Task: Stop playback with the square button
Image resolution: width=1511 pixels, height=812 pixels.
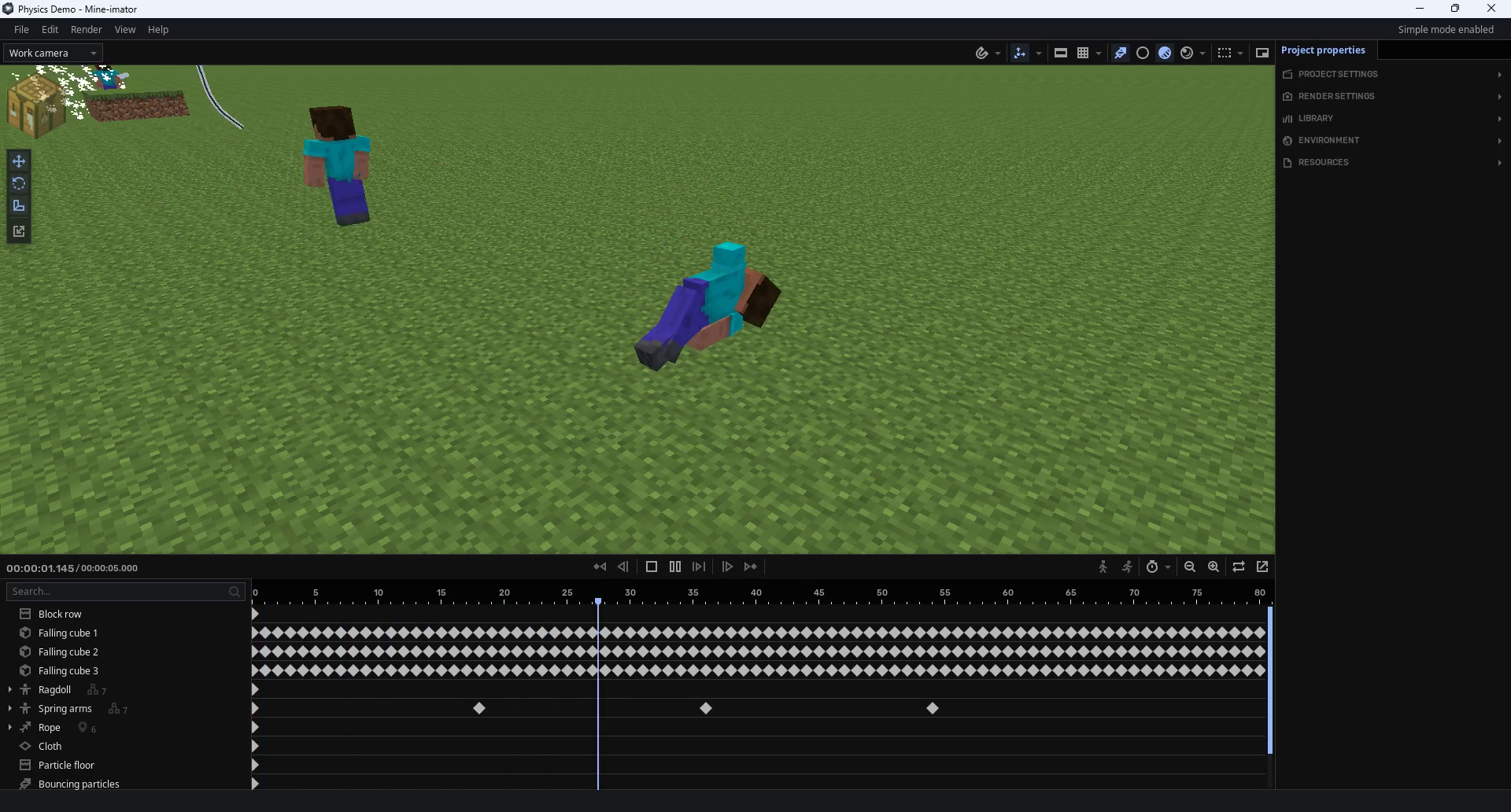Action: 652,567
